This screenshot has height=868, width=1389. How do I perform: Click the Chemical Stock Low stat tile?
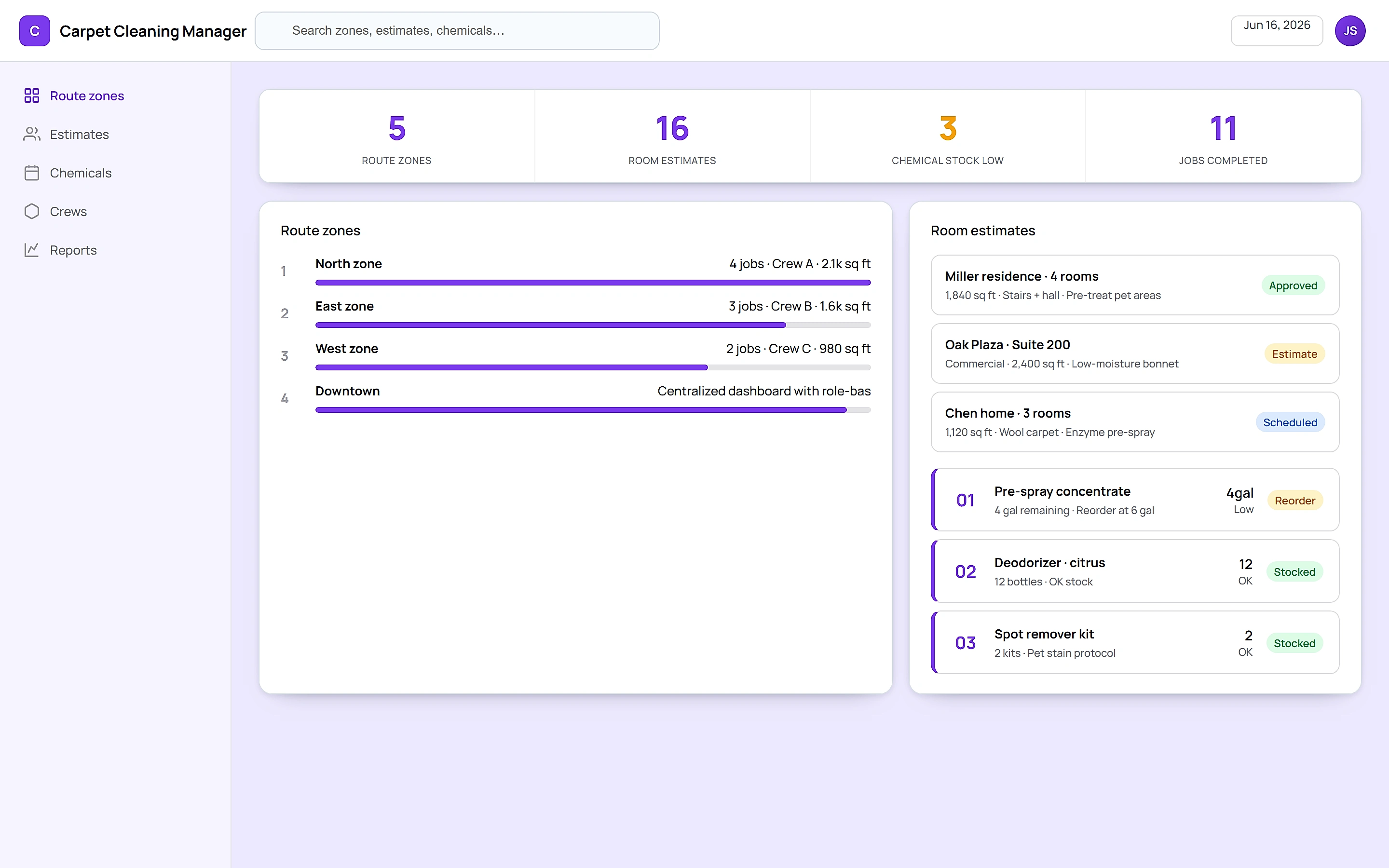pos(948,136)
